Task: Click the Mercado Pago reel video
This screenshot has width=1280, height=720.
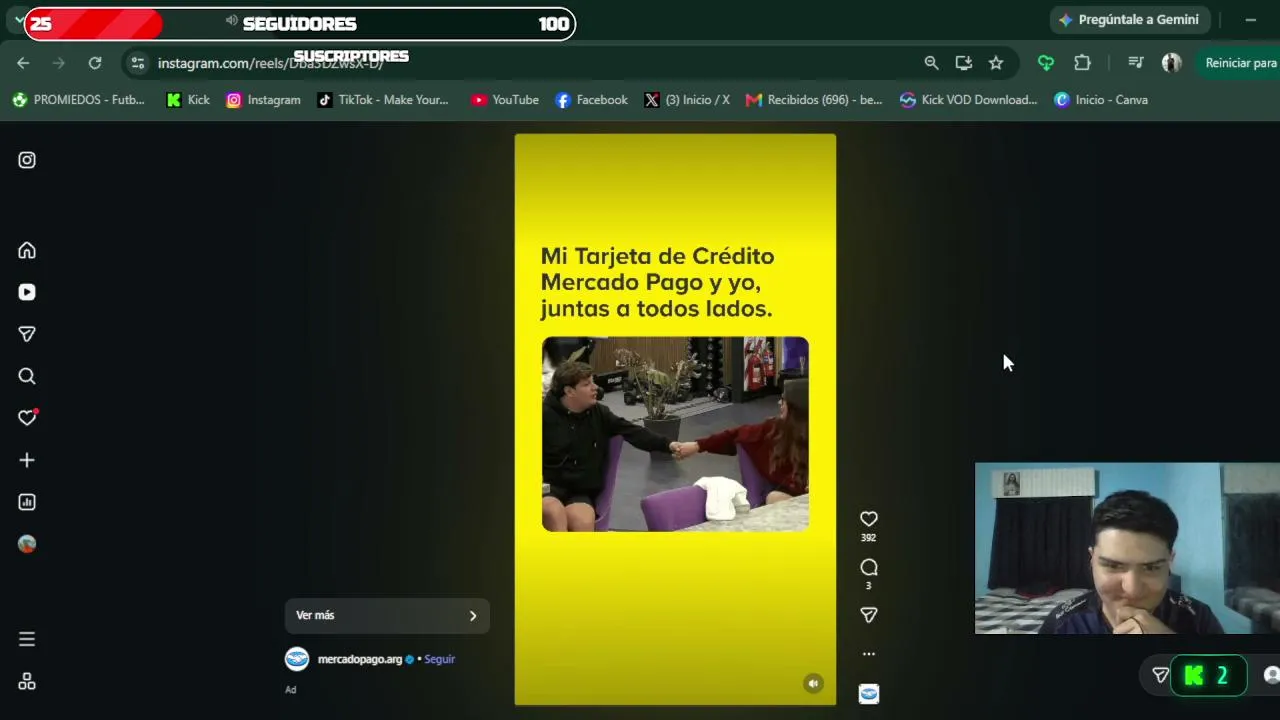Action: pyautogui.click(x=675, y=419)
